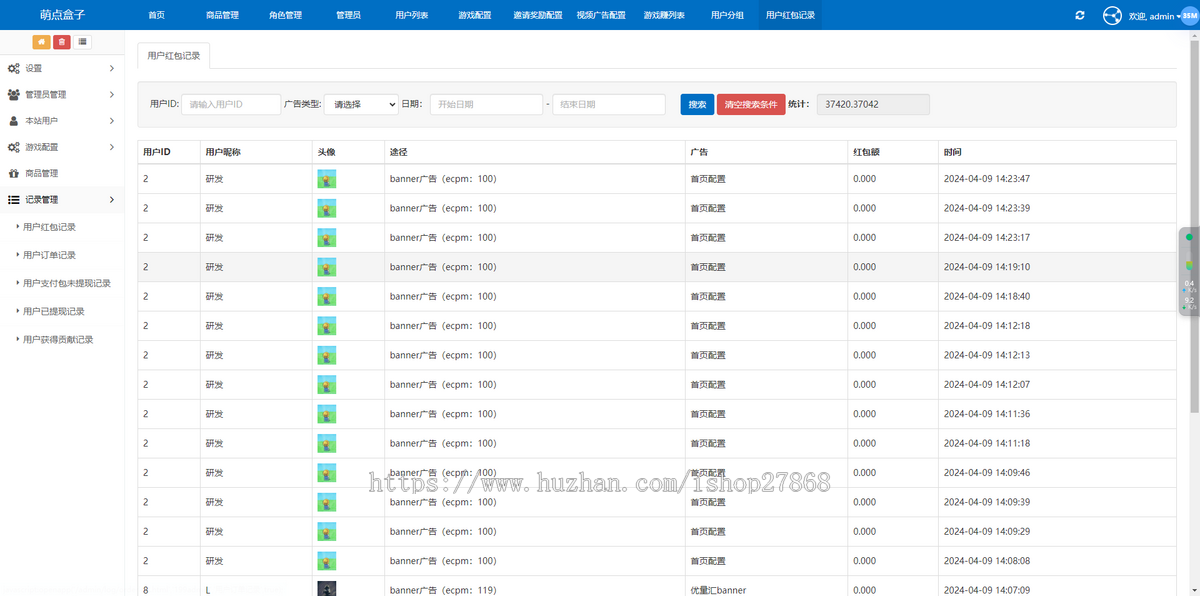Expand the 游戏配置 sidebar chevron

point(111,147)
